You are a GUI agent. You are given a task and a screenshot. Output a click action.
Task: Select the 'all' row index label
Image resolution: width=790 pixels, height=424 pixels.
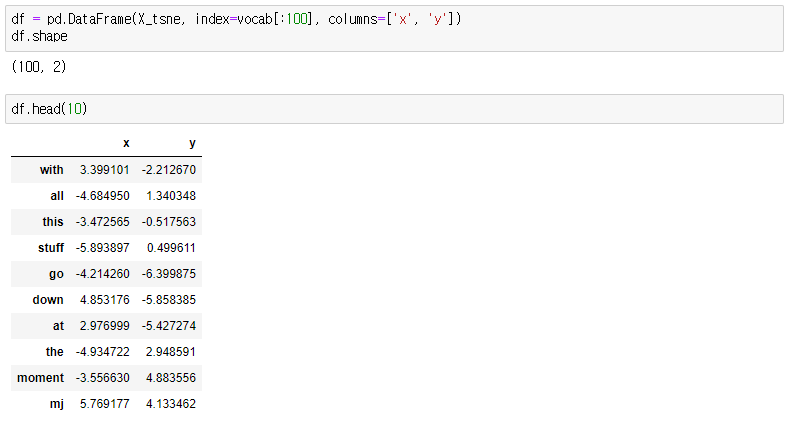tap(57, 196)
